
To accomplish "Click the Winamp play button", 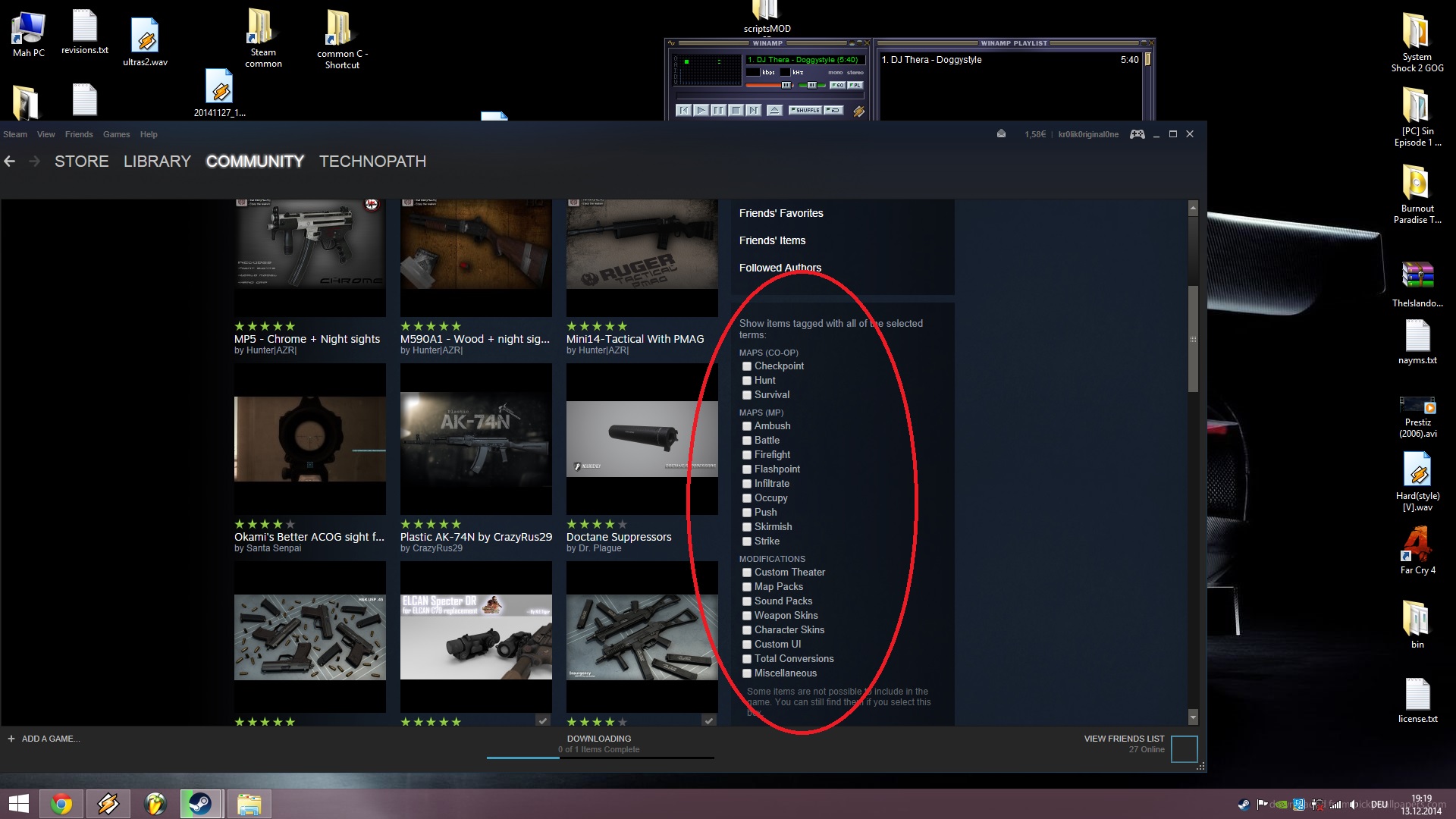I will [701, 111].
